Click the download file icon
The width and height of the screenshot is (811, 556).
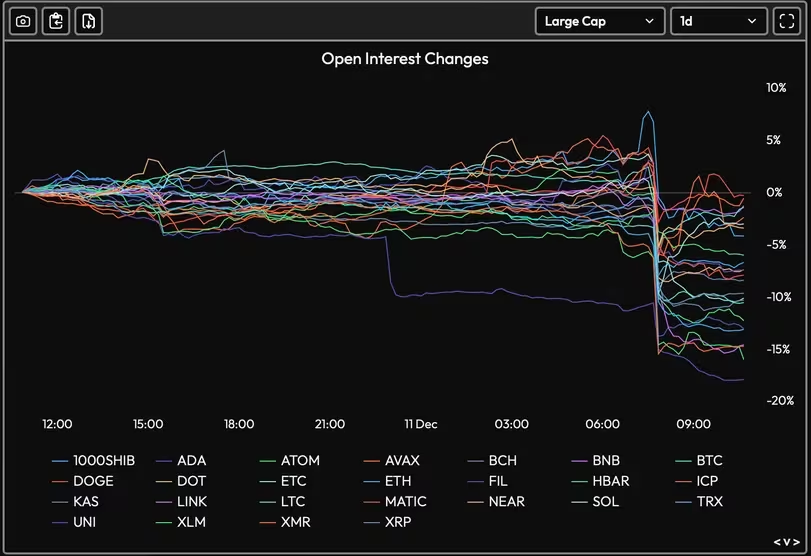click(89, 21)
